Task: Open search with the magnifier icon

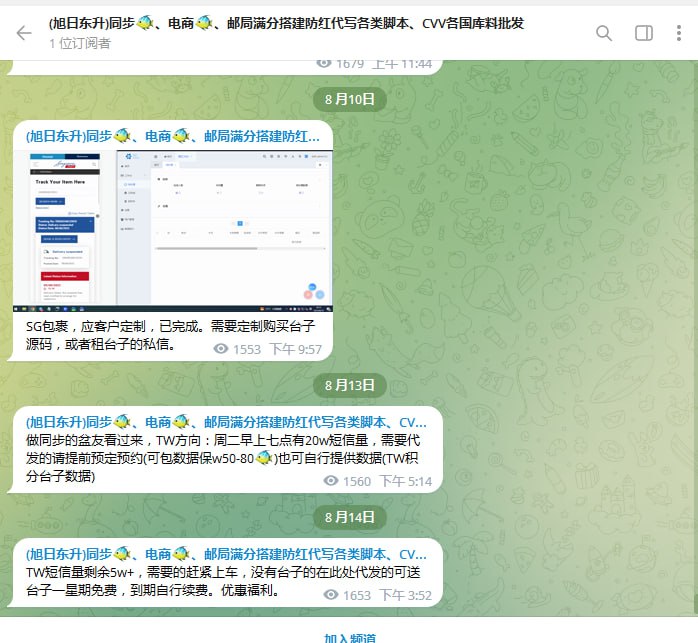Action: 604,33
